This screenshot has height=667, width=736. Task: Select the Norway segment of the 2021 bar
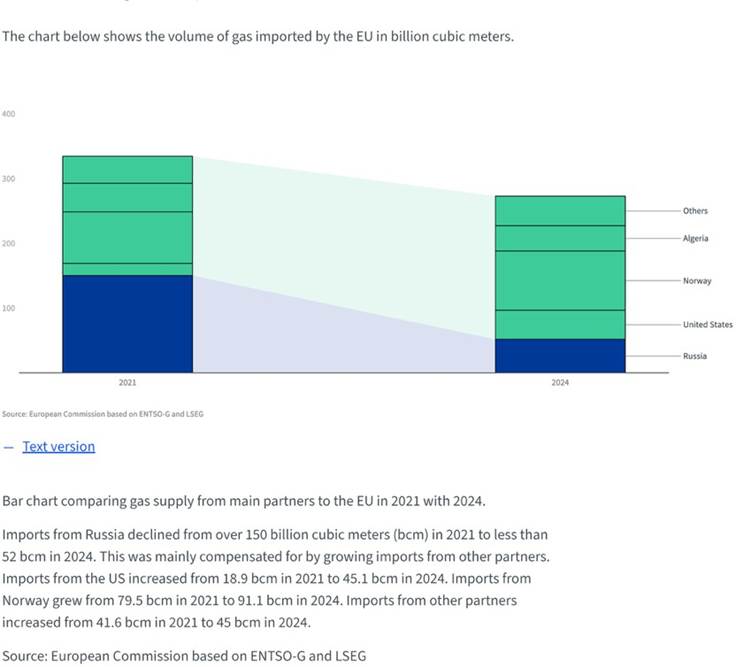(x=127, y=237)
